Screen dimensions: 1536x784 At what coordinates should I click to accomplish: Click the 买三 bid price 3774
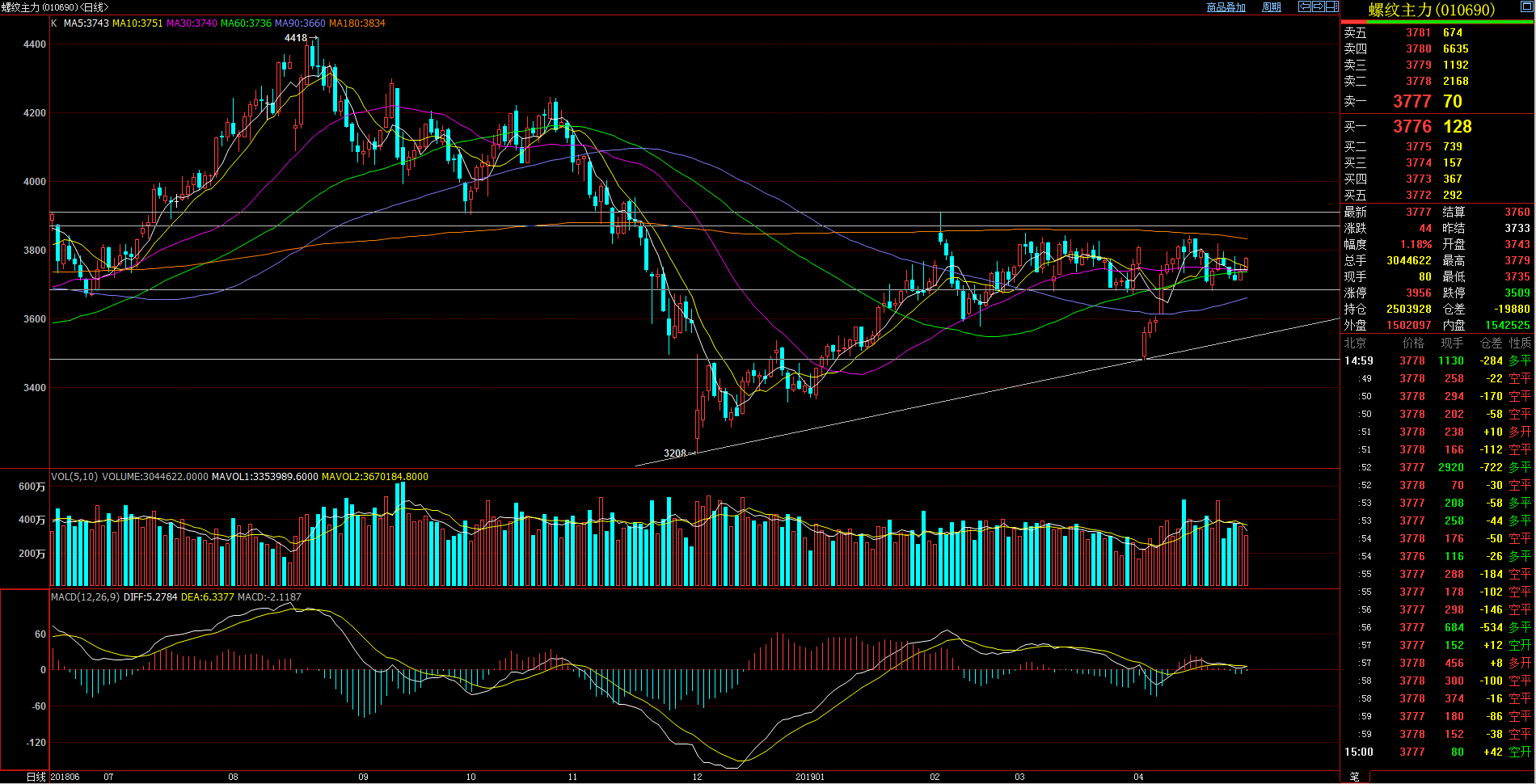(1418, 163)
